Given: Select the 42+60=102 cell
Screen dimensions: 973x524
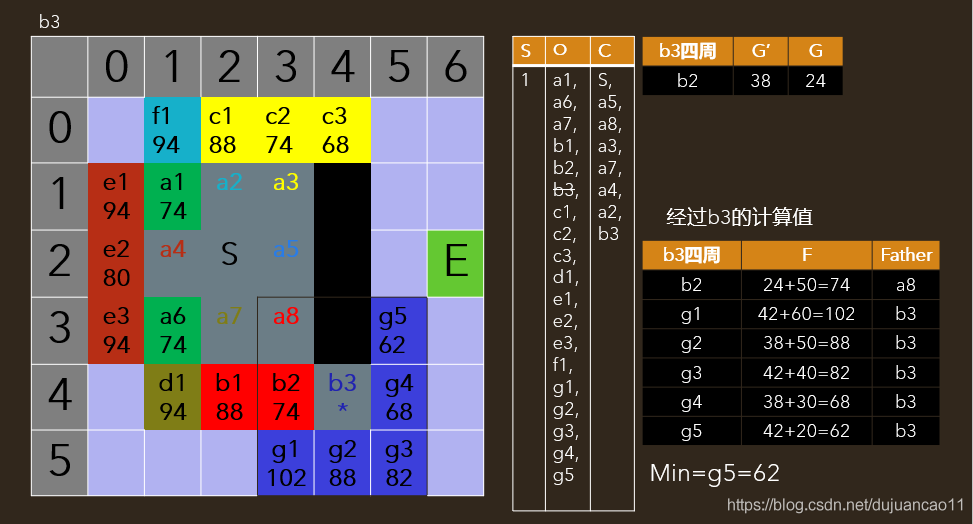Looking at the screenshot, I should (807, 314).
